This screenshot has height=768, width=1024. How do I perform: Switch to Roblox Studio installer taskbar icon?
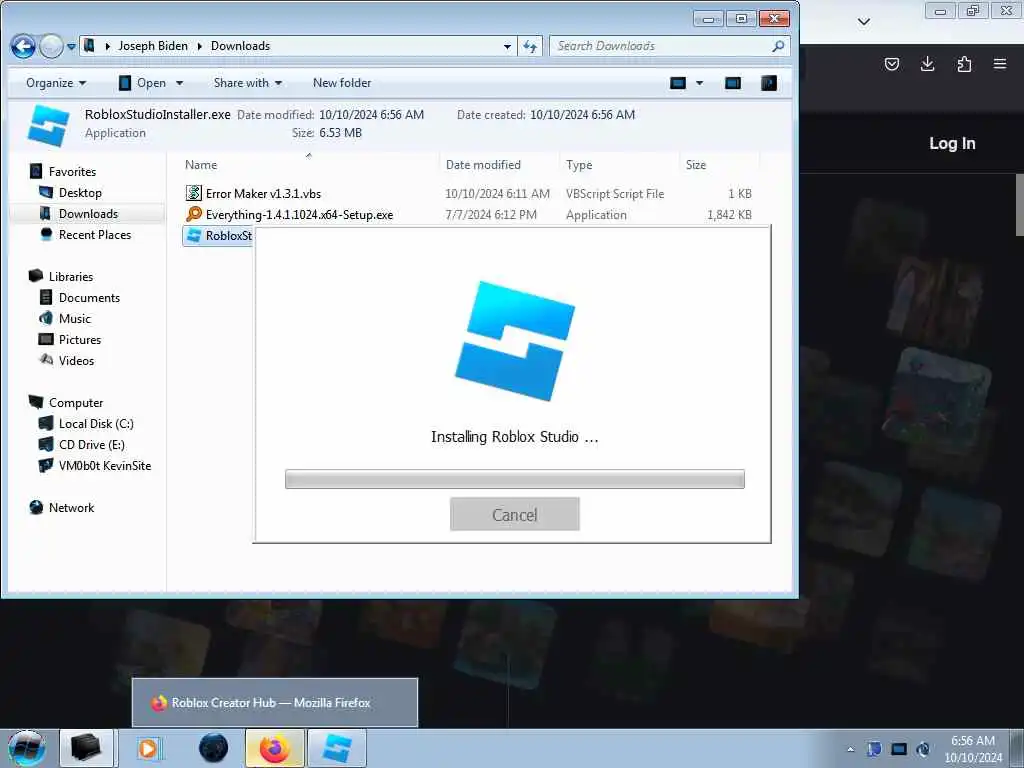click(x=337, y=748)
